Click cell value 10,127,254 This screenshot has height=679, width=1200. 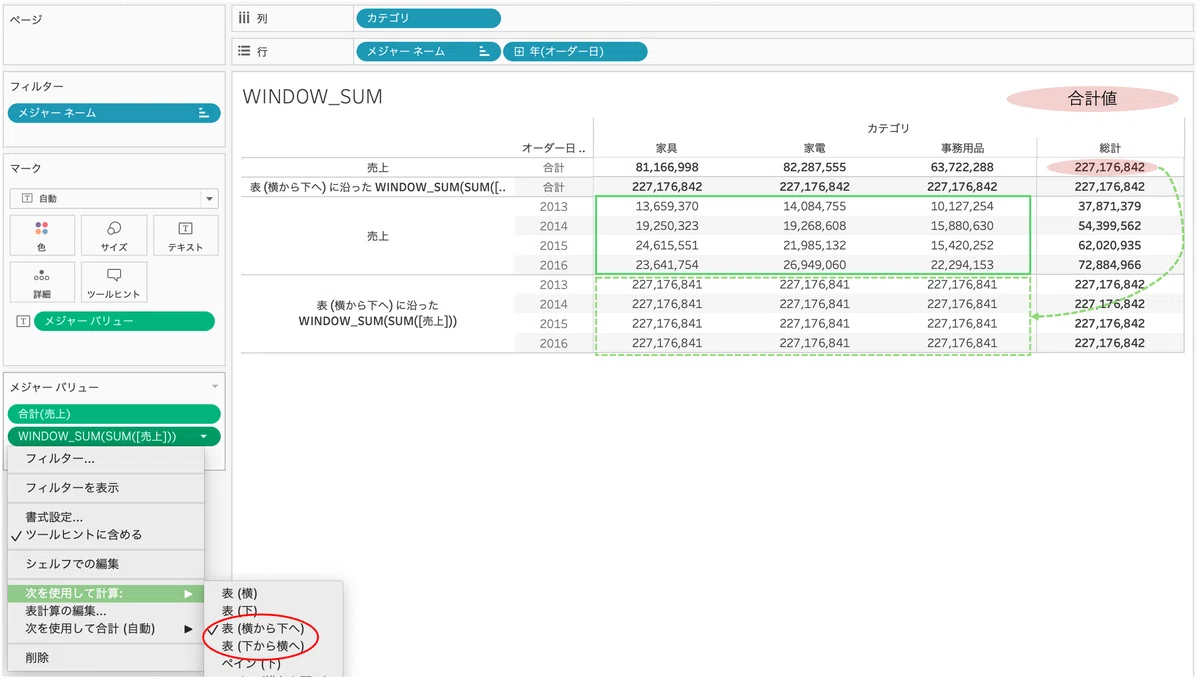click(962, 207)
